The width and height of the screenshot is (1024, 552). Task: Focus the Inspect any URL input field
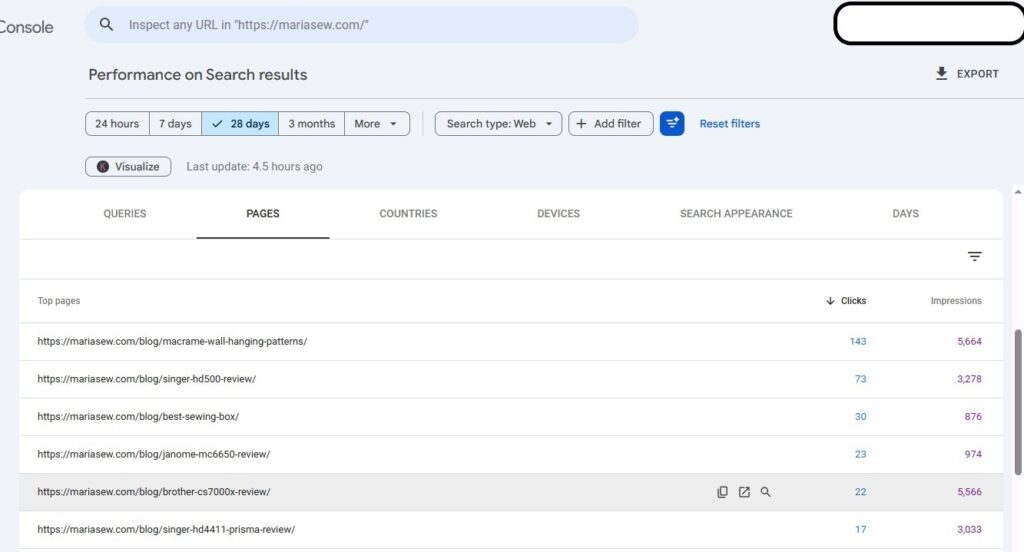click(x=361, y=25)
